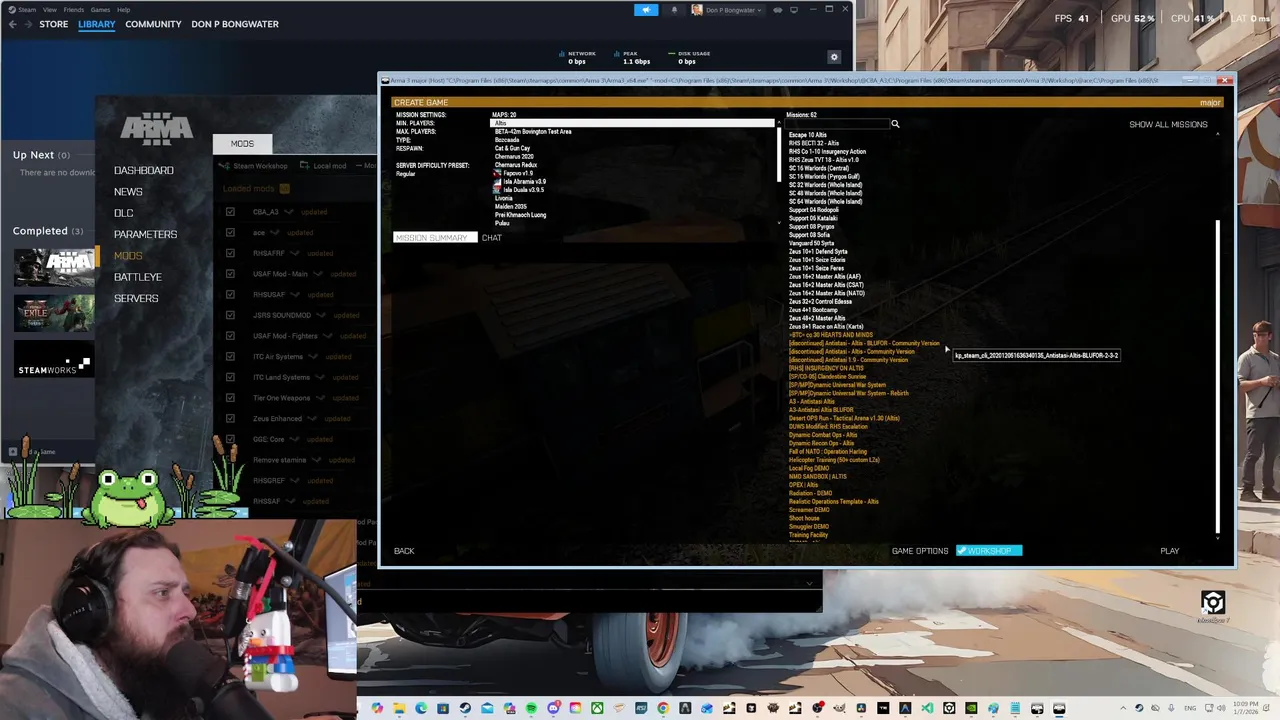1280x720 pixels.
Task: Click PLAY to start the mission
Action: pos(1170,551)
